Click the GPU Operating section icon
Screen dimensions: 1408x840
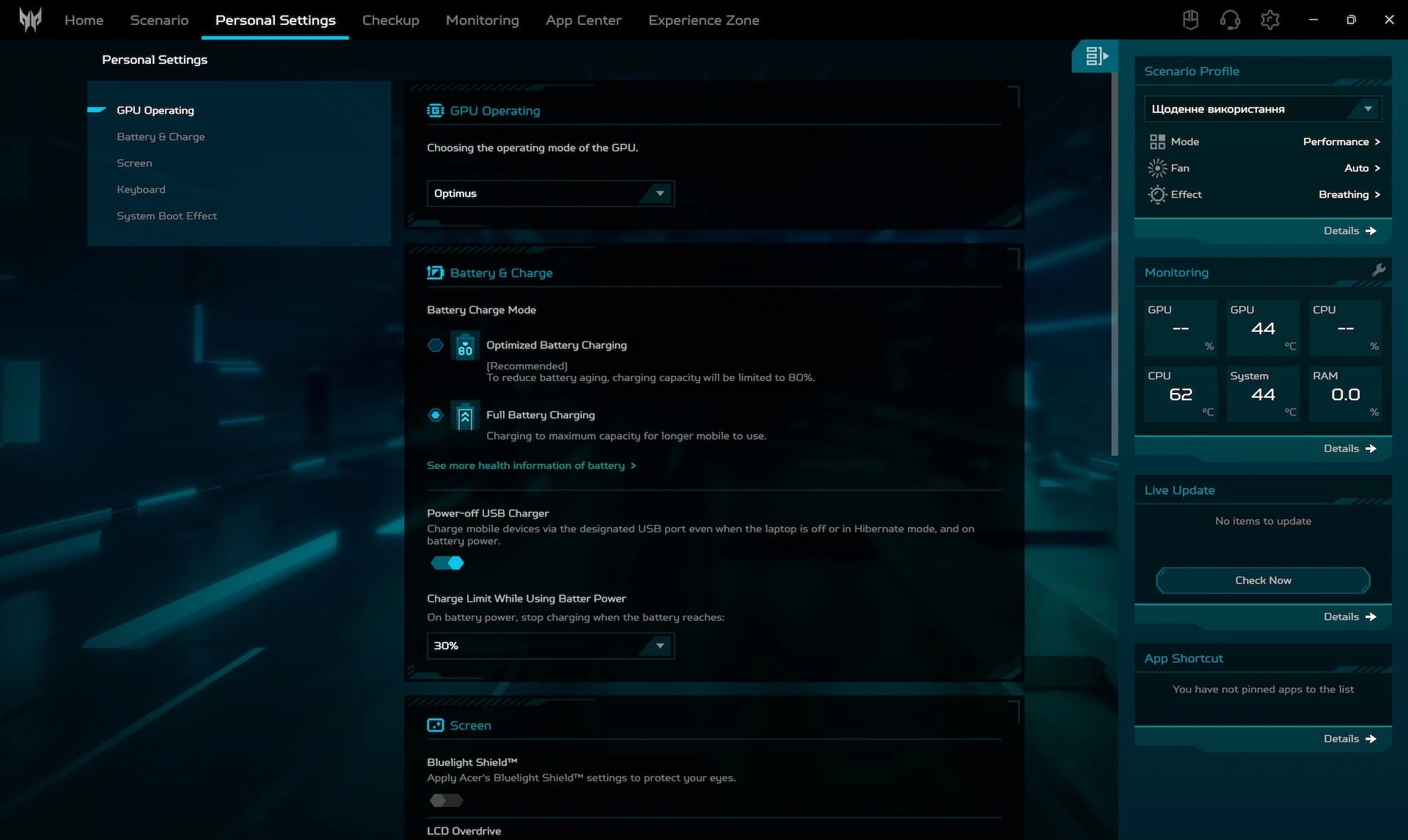pos(435,111)
